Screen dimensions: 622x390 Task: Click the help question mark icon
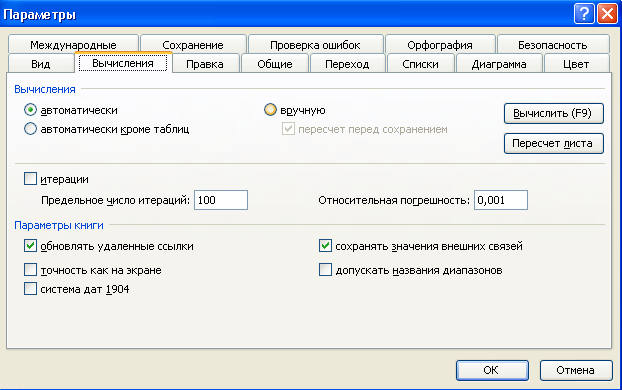click(584, 14)
